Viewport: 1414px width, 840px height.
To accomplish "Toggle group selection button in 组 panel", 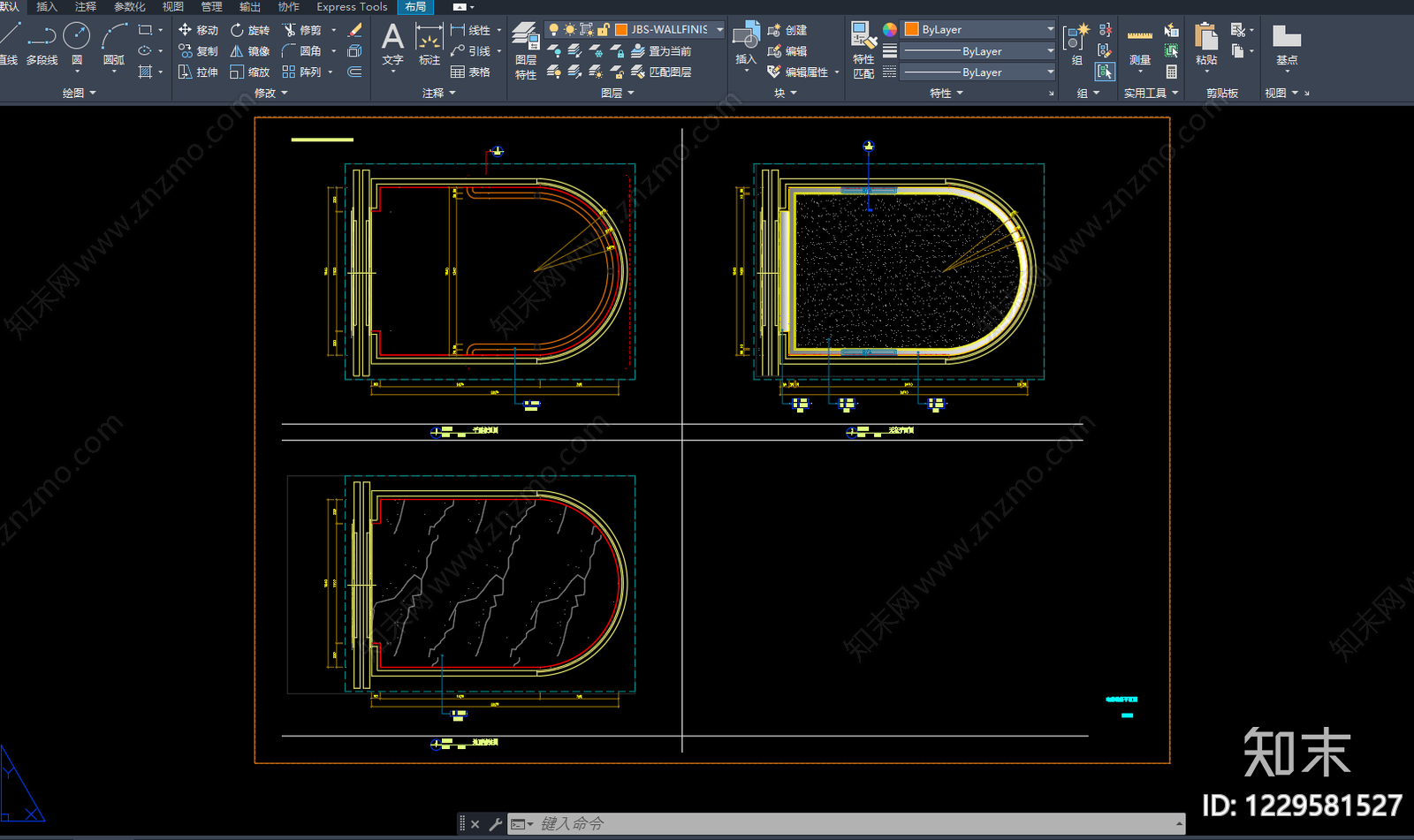I will pyautogui.click(x=1105, y=72).
